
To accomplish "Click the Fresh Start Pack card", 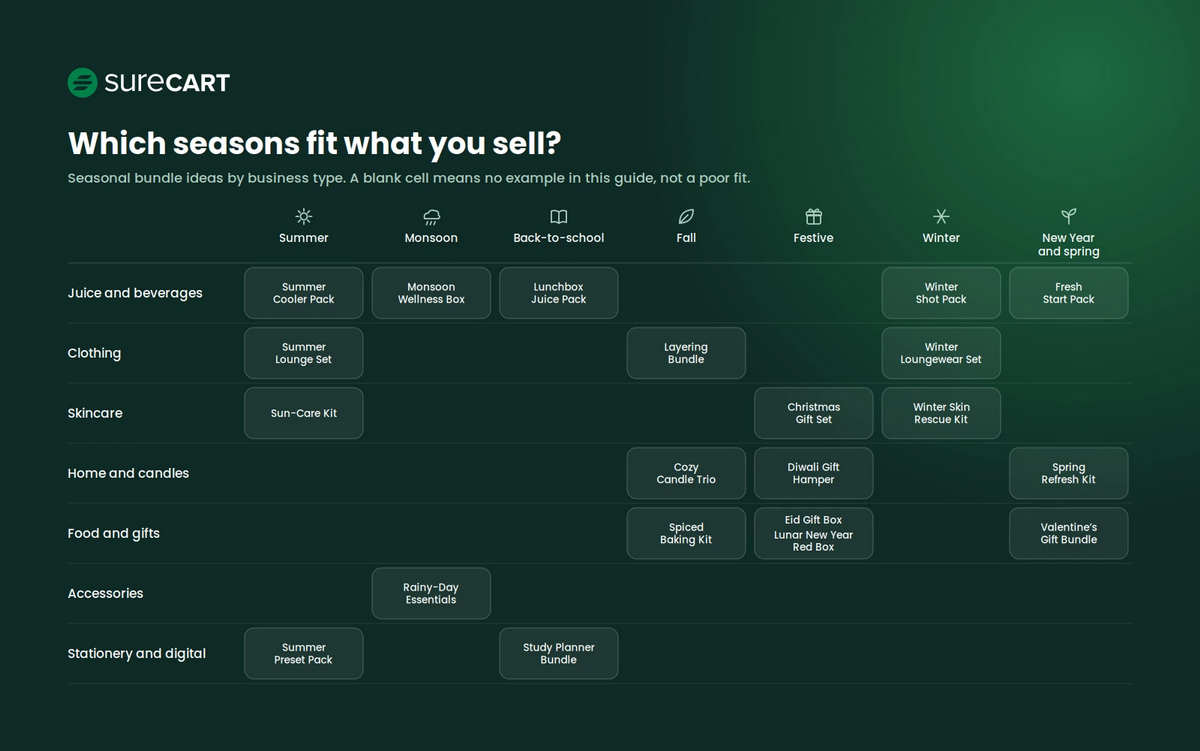I will click(1068, 293).
